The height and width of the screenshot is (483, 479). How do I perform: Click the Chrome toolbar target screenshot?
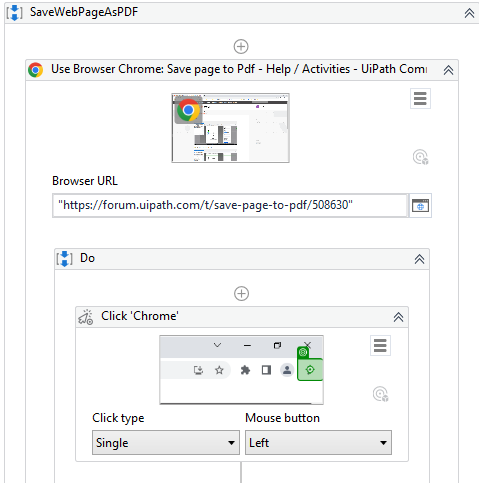[x=241, y=370]
